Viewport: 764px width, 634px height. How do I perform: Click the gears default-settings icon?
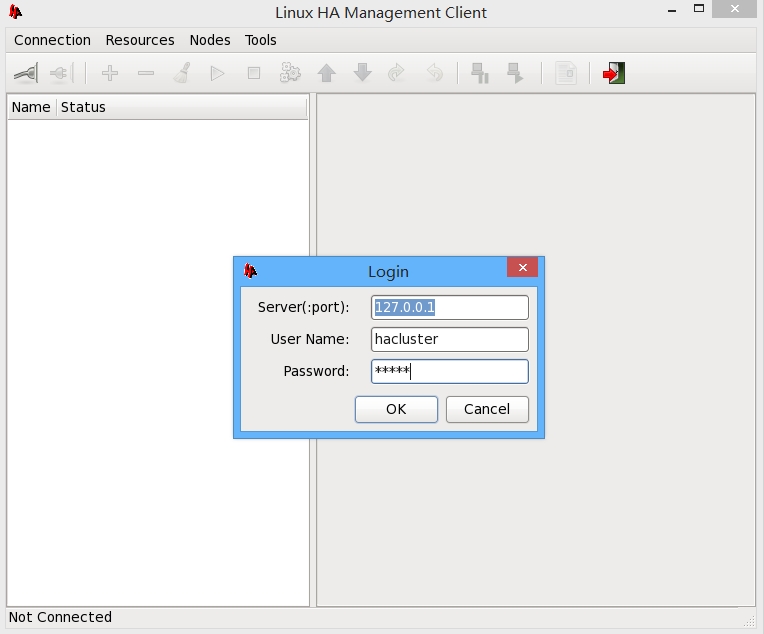[x=290, y=73]
